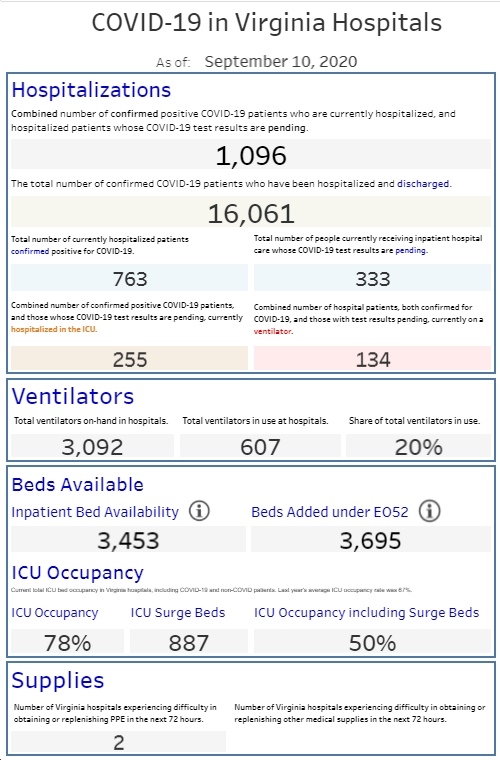The height and width of the screenshot is (760, 500).
Task: Click the red 'ventilator' text
Action: pos(272,332)
